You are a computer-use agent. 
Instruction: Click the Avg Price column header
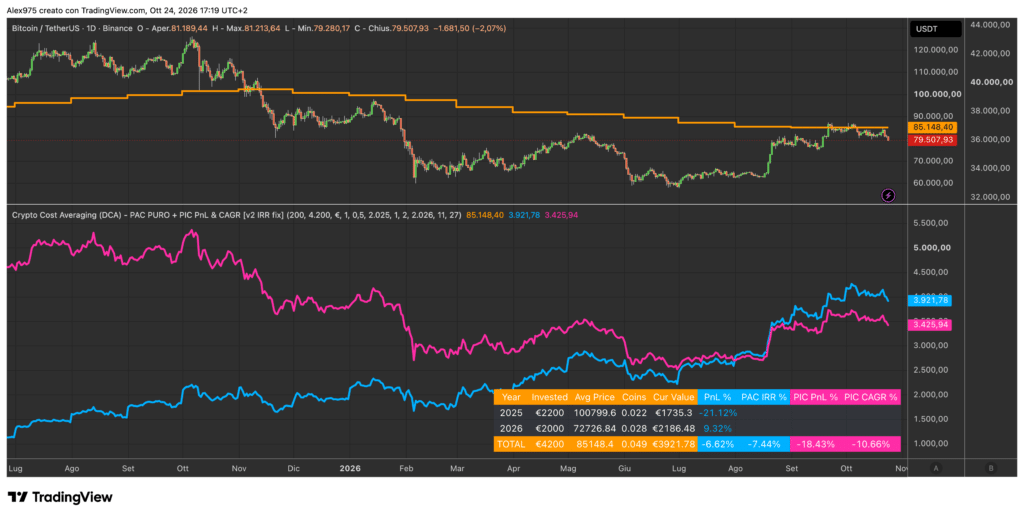pos(593,397)
